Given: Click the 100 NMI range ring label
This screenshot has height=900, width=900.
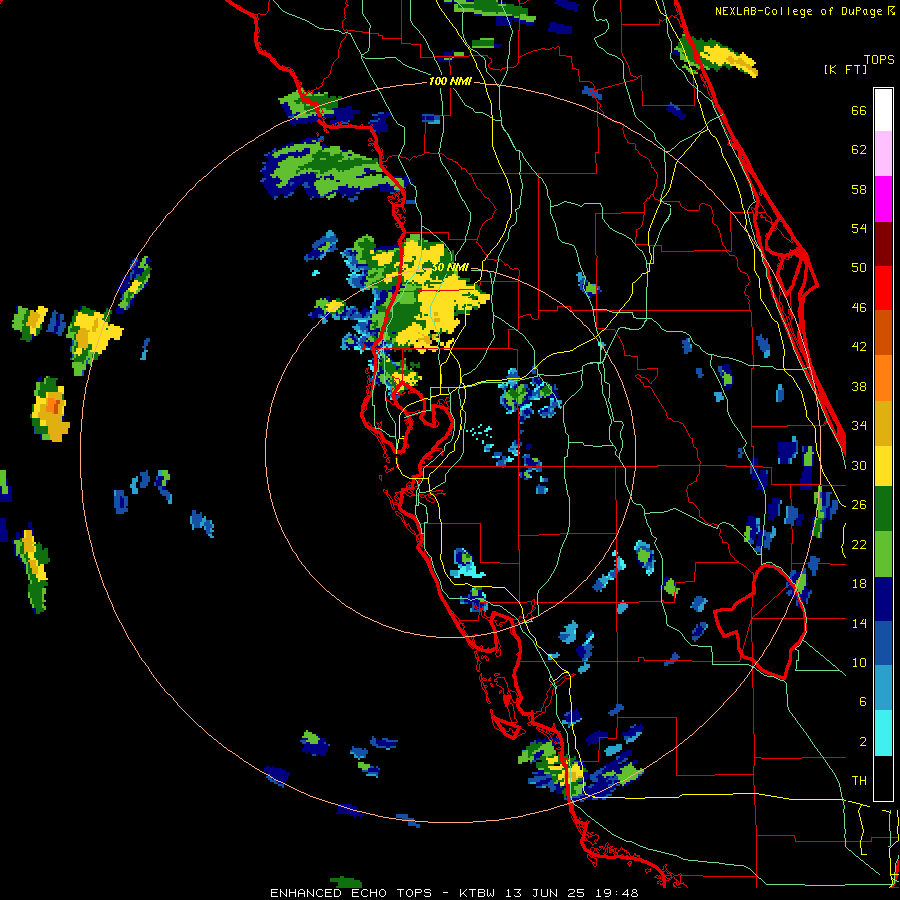Looking at the screenshot, I should [450, 82].
